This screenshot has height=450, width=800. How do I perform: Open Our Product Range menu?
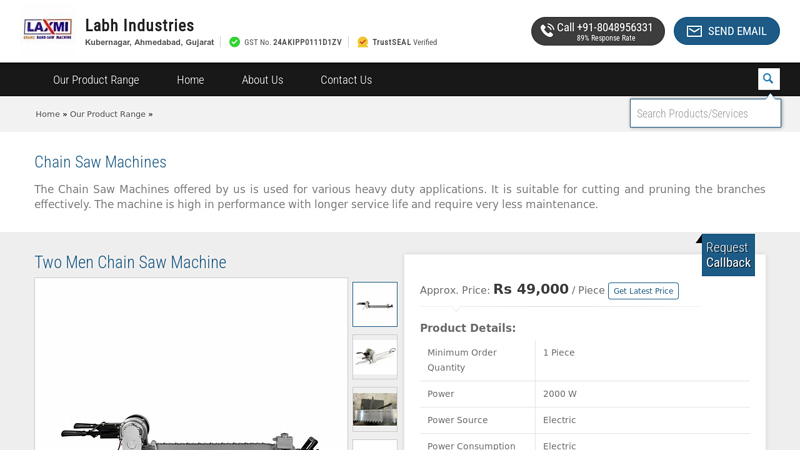[96, 80]
